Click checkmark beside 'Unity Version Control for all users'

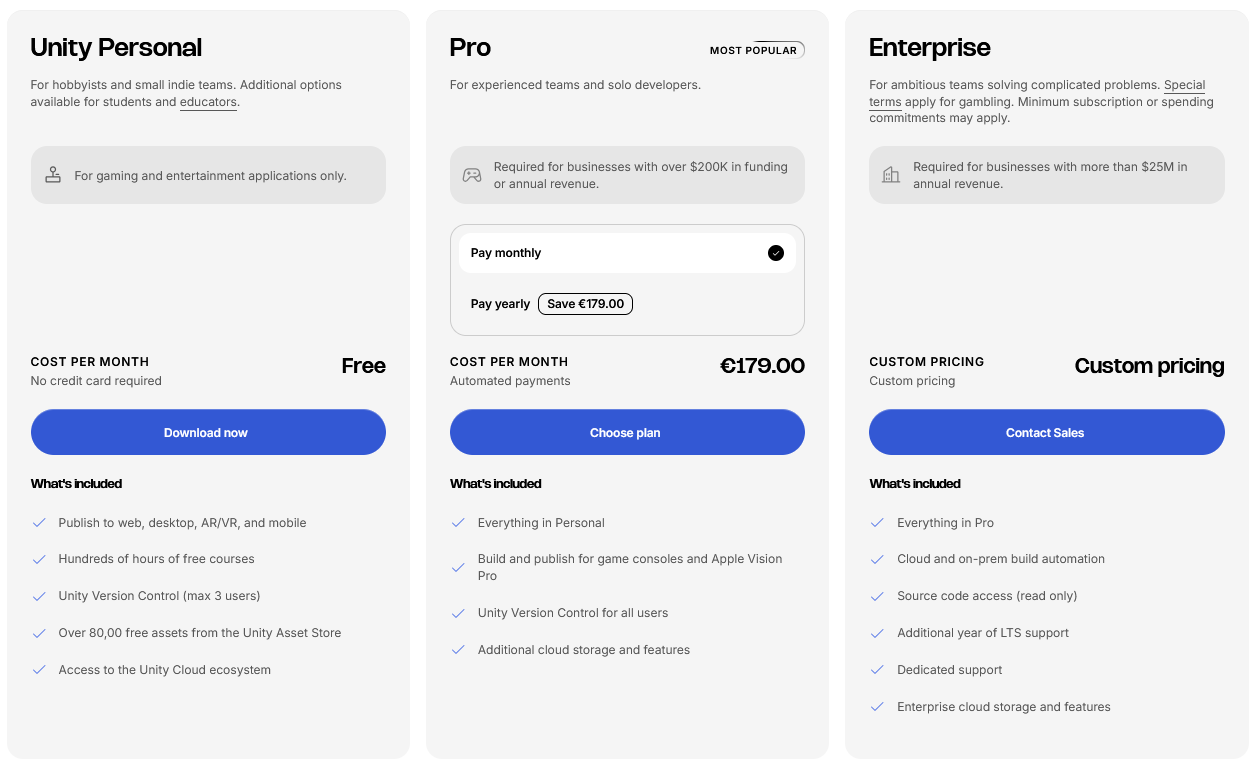click(458, 613)
